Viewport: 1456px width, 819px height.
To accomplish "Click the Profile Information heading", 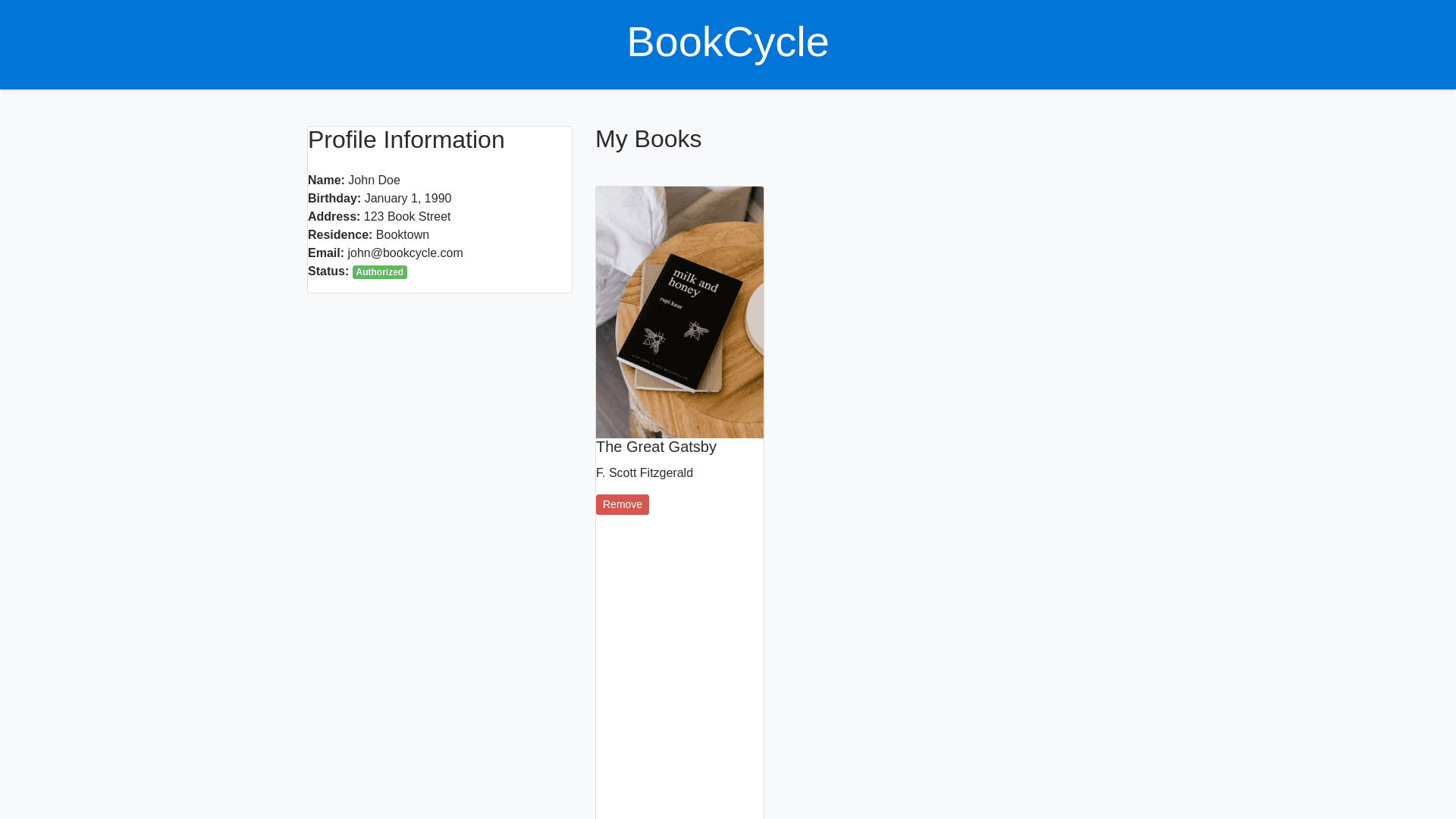I will click(406, 140).
